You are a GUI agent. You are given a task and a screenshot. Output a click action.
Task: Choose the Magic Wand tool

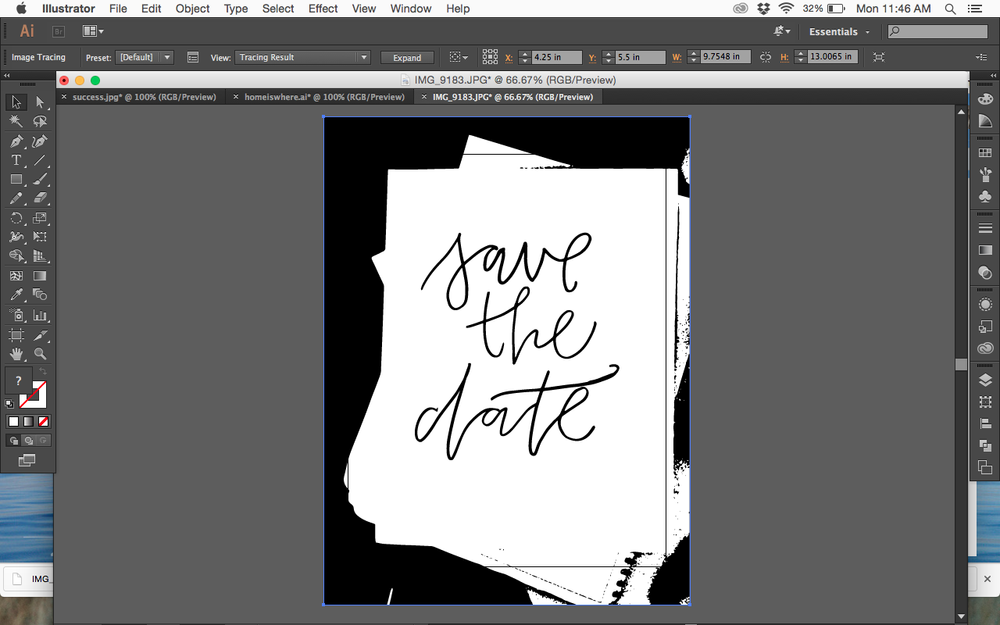coord(17,121)
